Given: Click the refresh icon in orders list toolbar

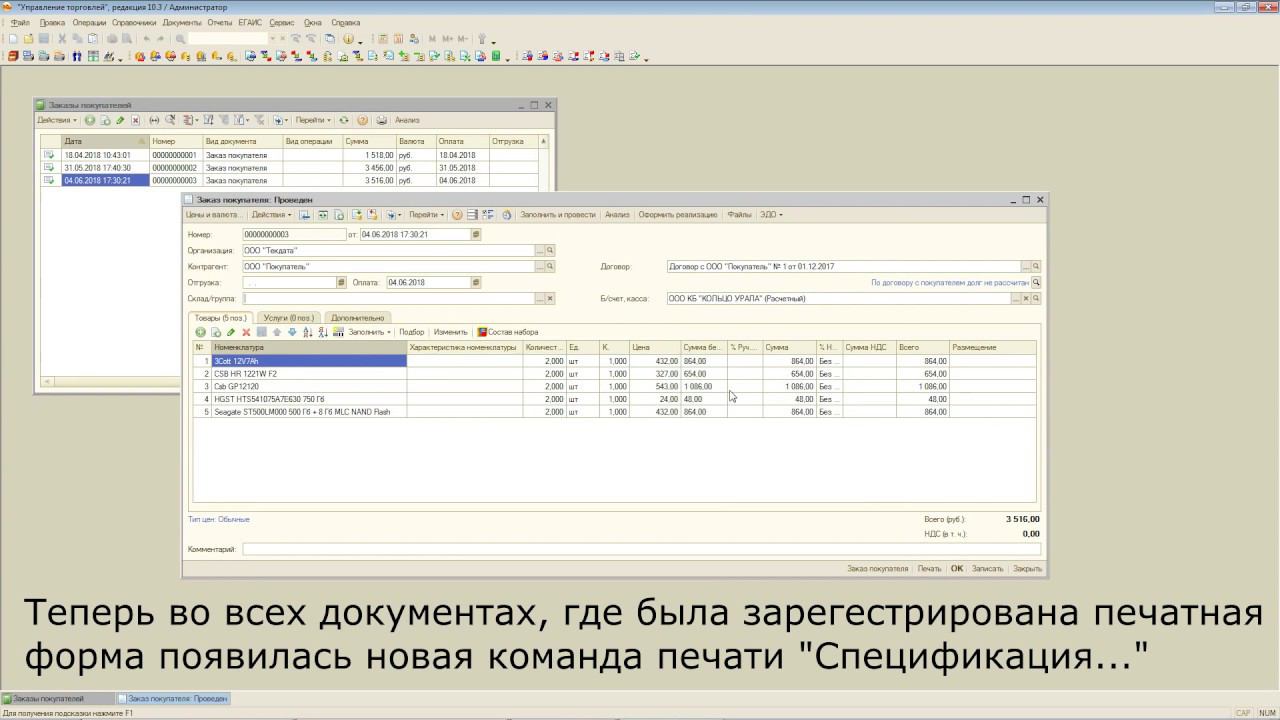Looking at the screenshot, I should (x=344, y=120).
